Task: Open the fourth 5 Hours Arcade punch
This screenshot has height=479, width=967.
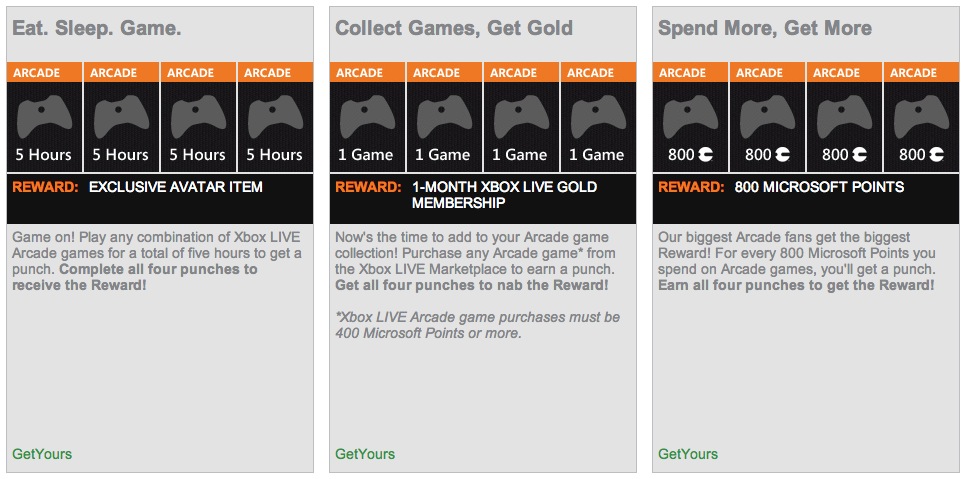Action: (x=275, y=117)
